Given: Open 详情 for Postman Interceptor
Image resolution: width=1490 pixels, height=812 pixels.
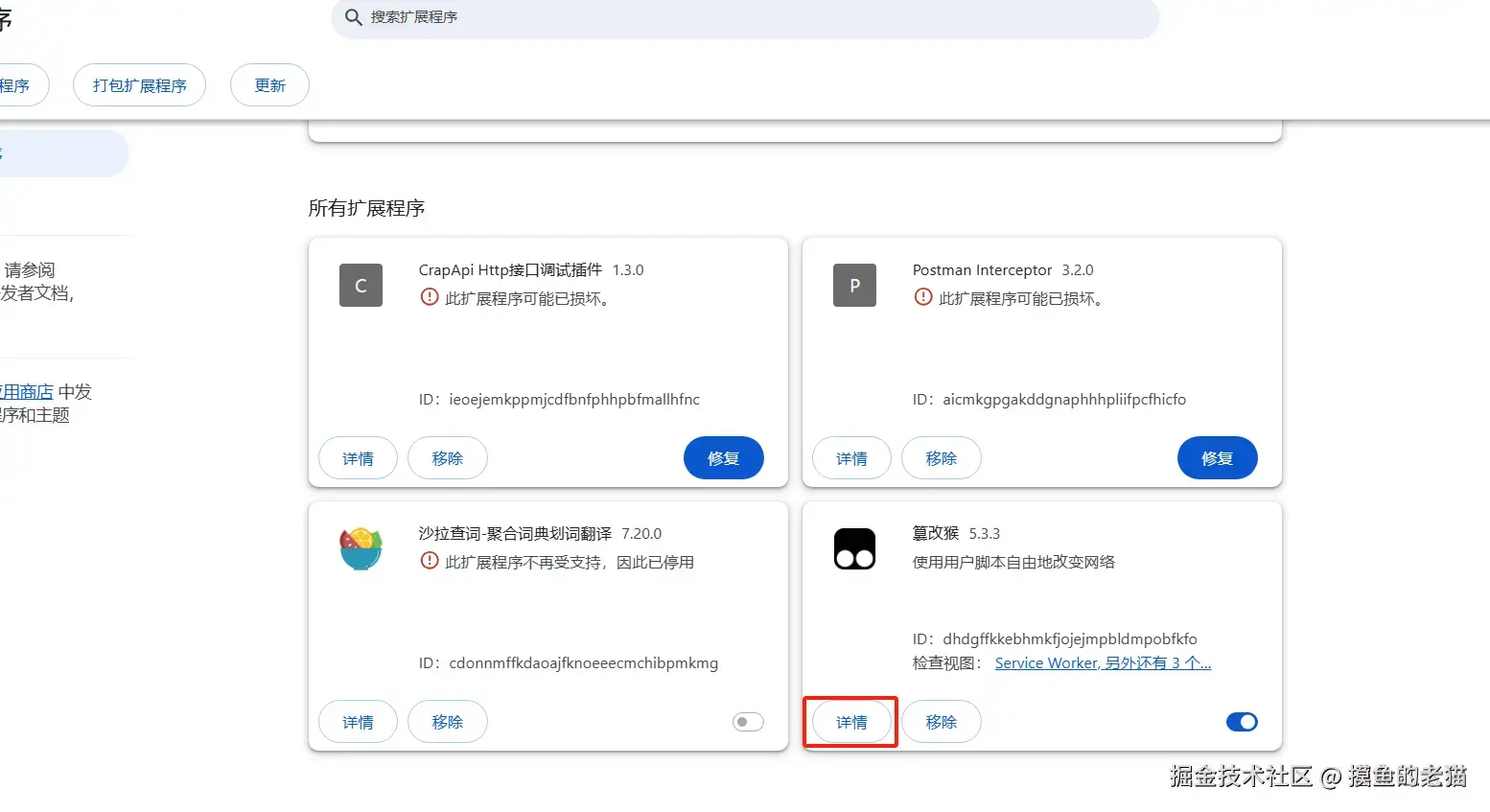Looking at the screenshot, I should pyautogui.click(x=851, y=458).
